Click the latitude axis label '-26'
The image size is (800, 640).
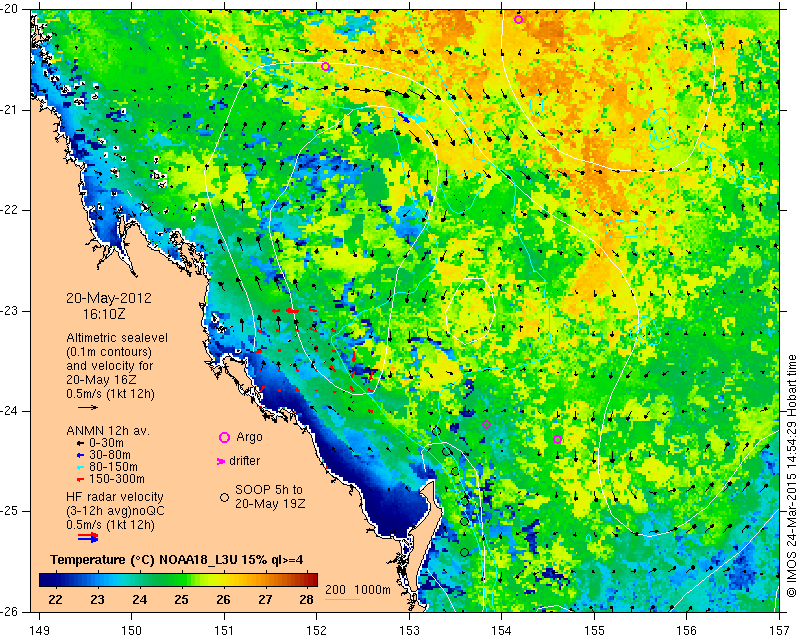[10, 612]
